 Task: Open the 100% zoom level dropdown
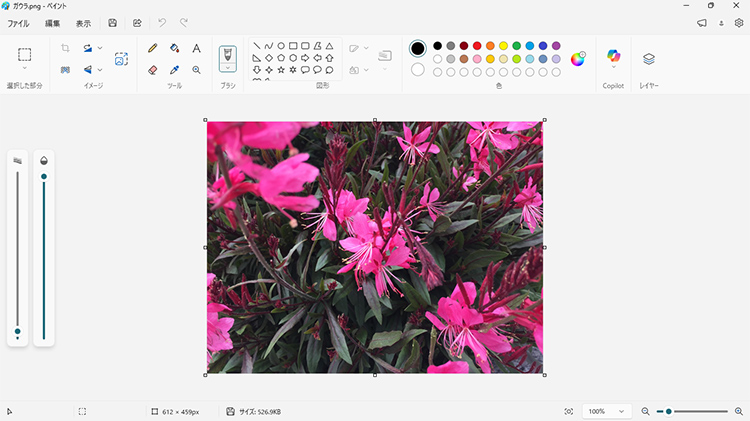click(x=608, y=411)
